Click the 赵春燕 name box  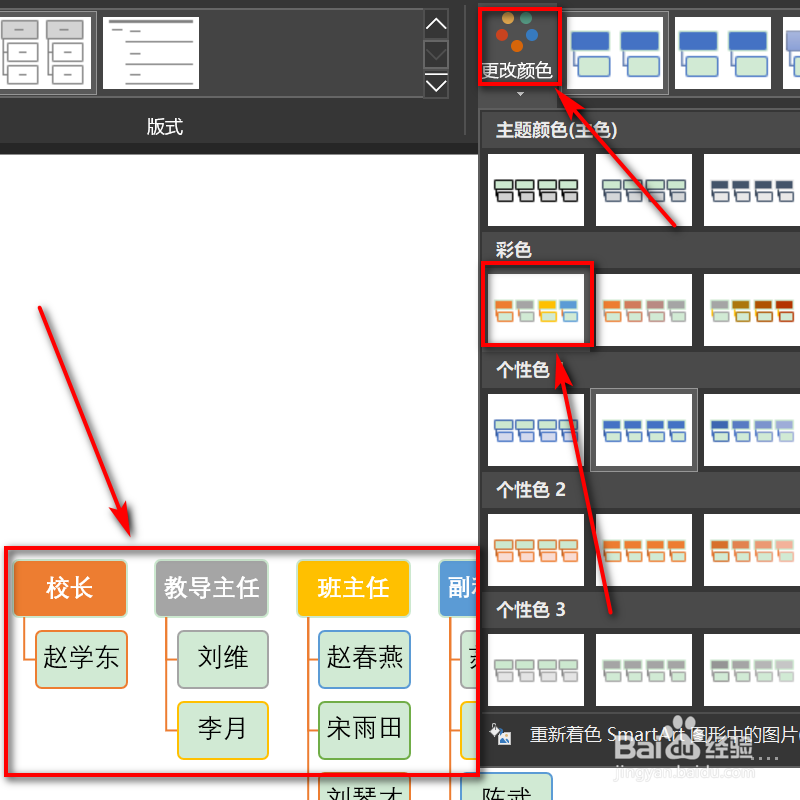(364, 659)
